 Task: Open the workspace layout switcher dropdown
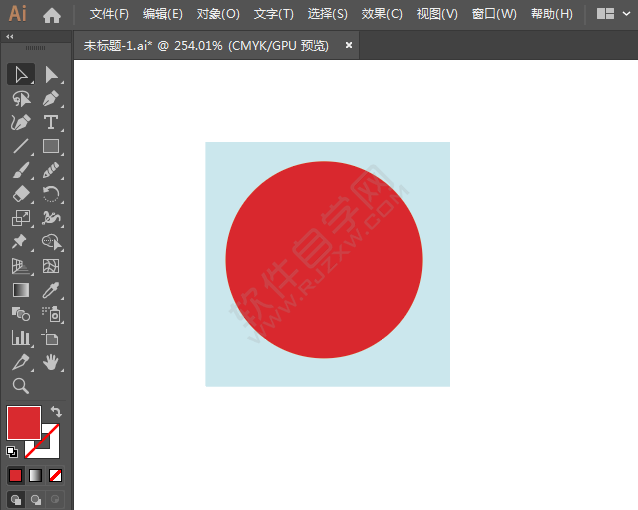pos(612,14)
